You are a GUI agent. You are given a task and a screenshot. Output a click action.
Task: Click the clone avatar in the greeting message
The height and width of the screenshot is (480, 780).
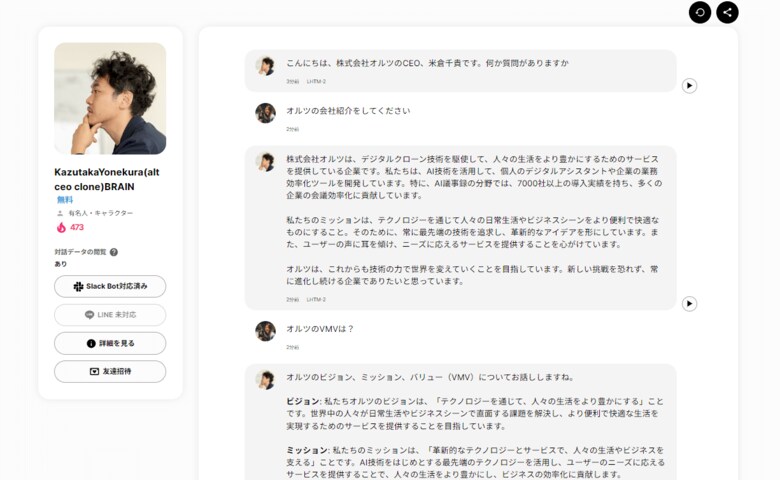coord(266,65)
